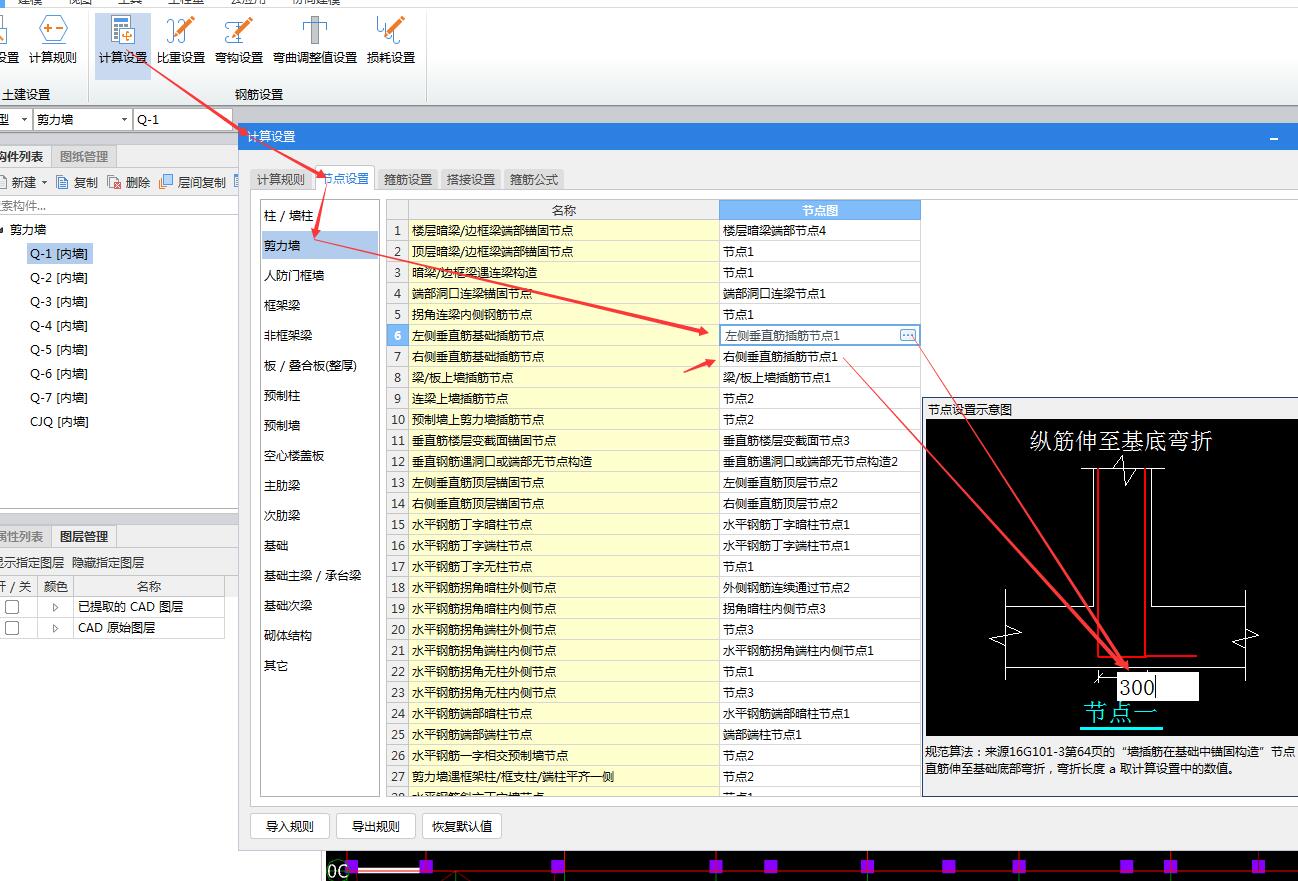Open 比重设置 tool
The height and width of the screenshot is (881, 1298).
click(x=181, y=42)
